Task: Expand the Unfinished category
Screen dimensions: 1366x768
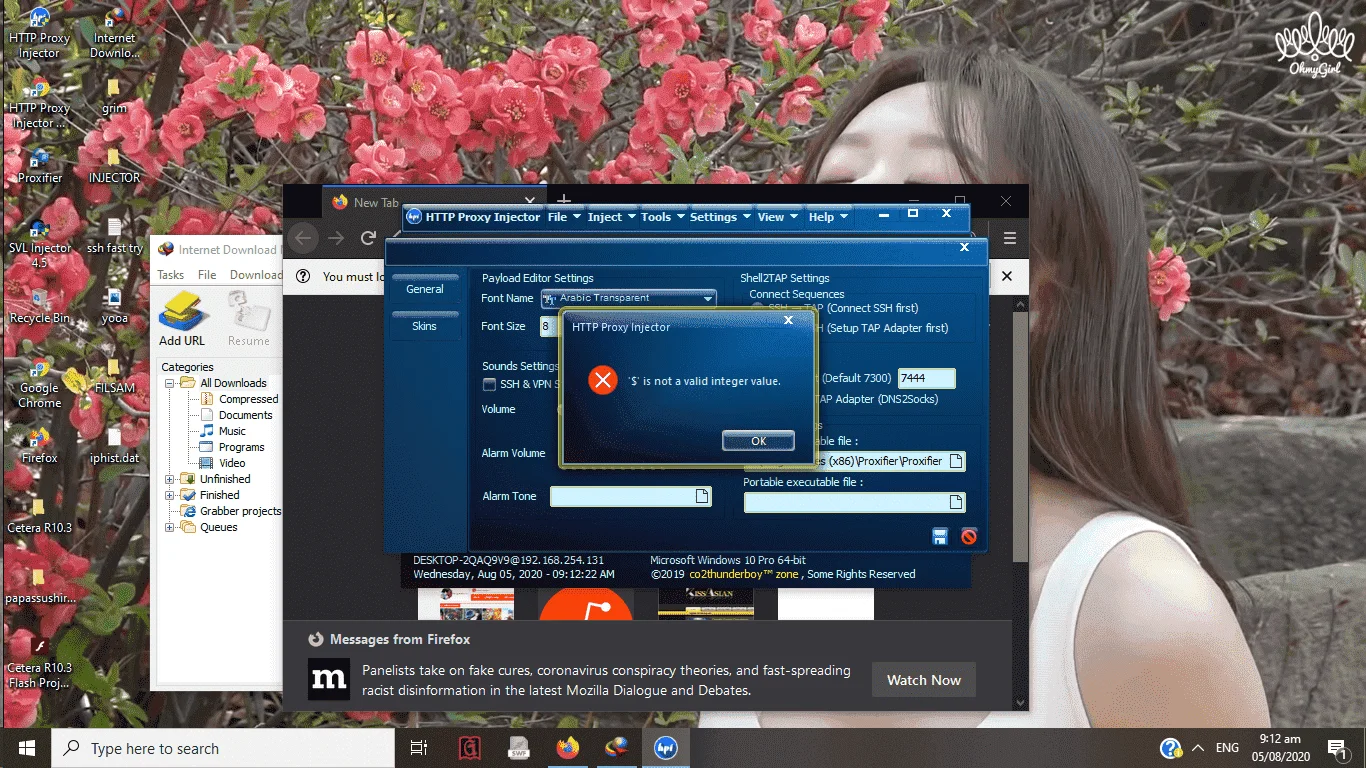Action: coord(170,479)
